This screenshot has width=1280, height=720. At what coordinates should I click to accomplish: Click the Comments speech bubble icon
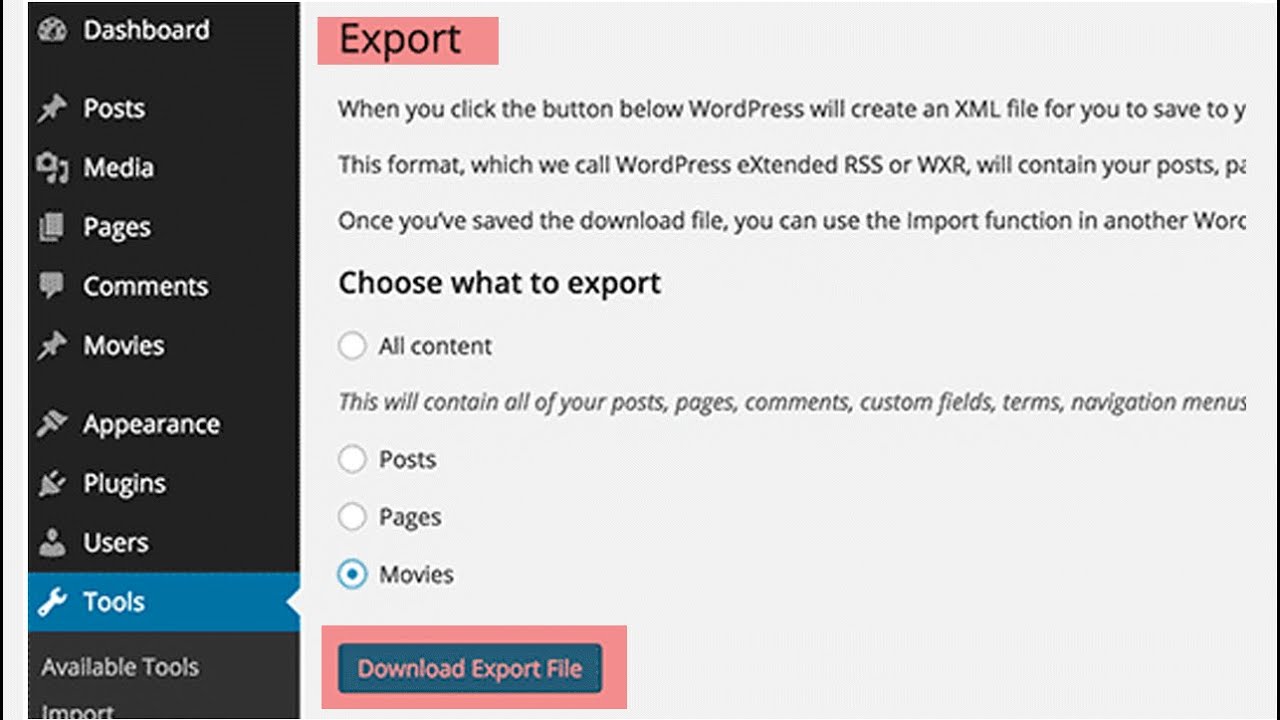51,286
